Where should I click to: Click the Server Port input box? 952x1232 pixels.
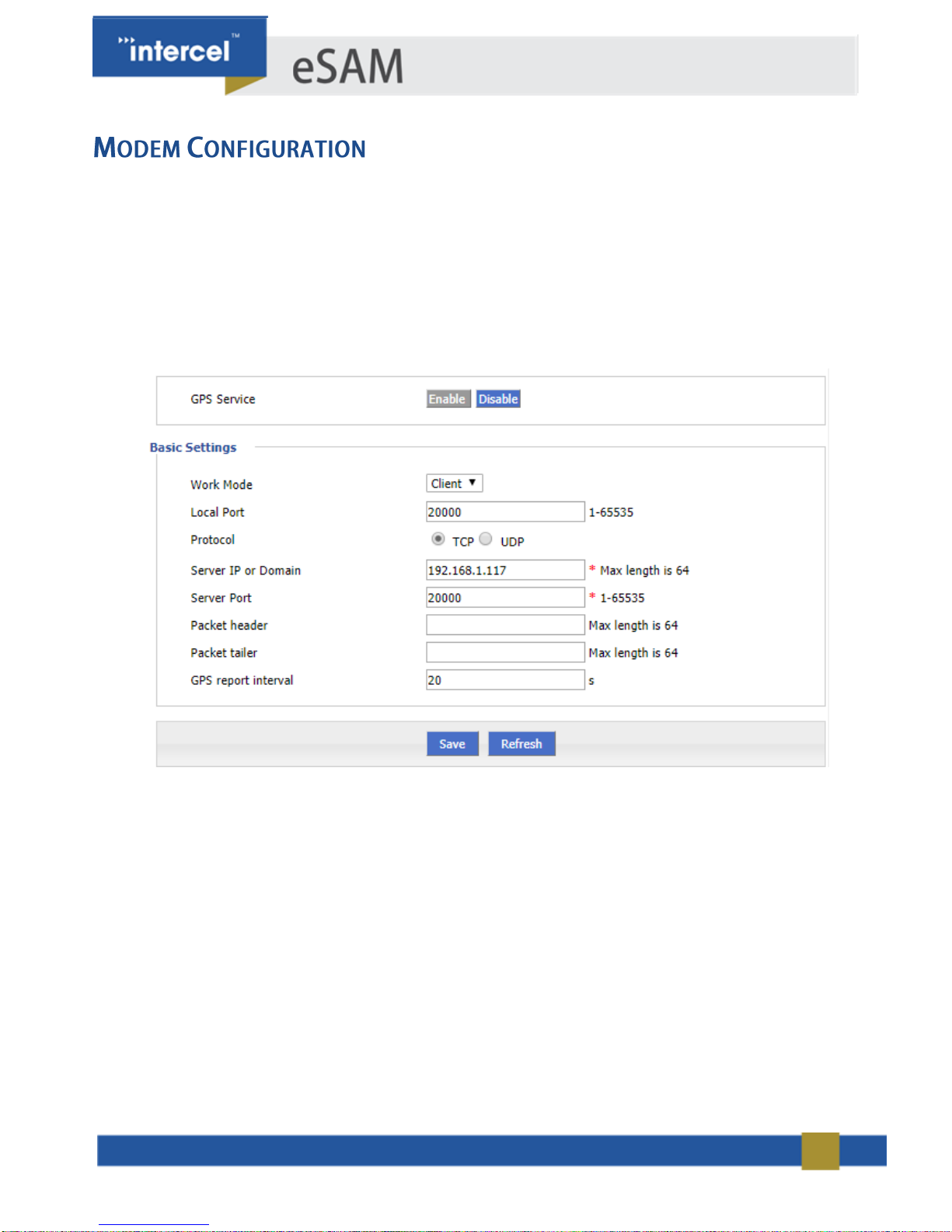(504, 597)
